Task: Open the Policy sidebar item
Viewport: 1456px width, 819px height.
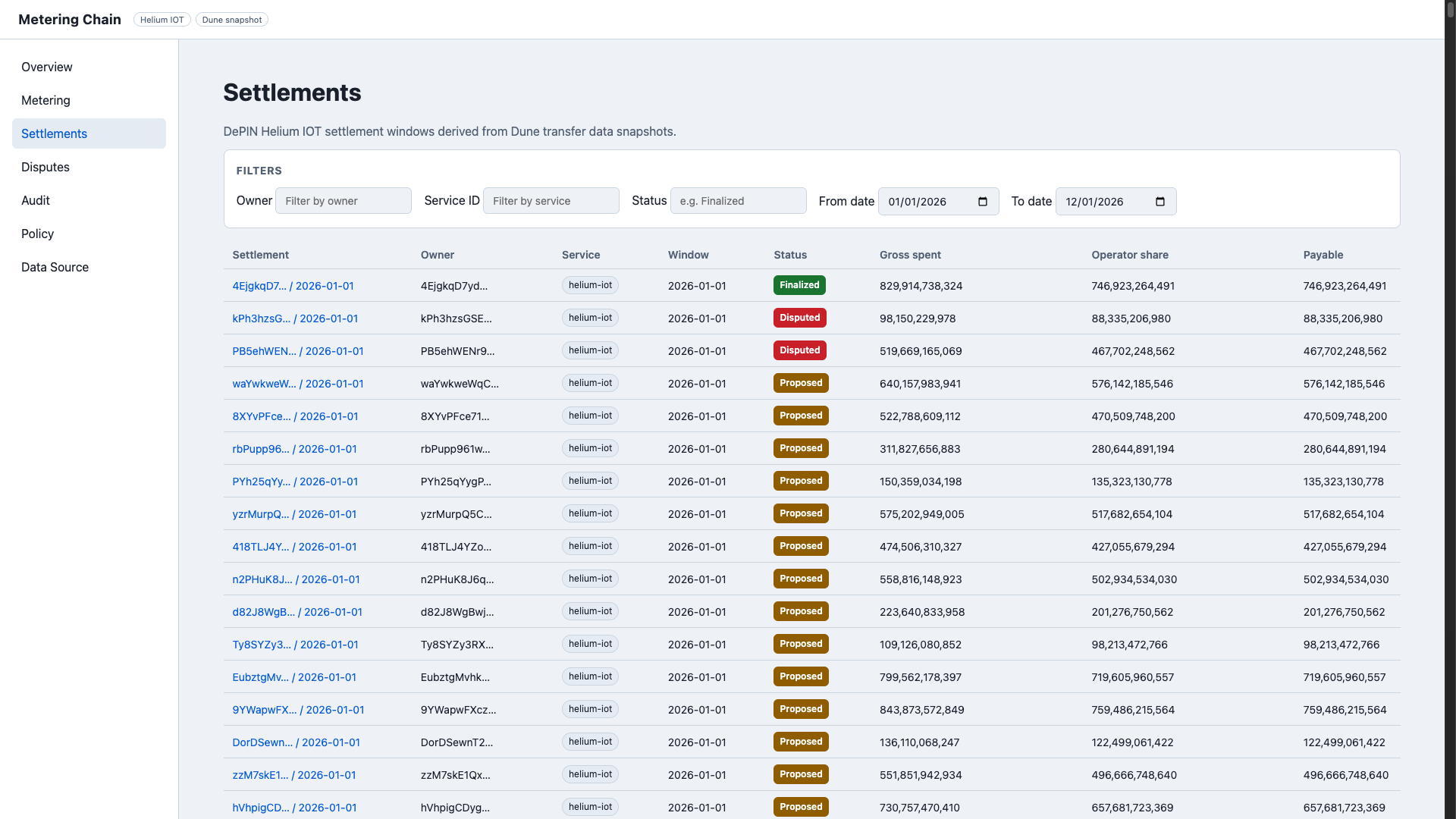Action: point(37,234)
